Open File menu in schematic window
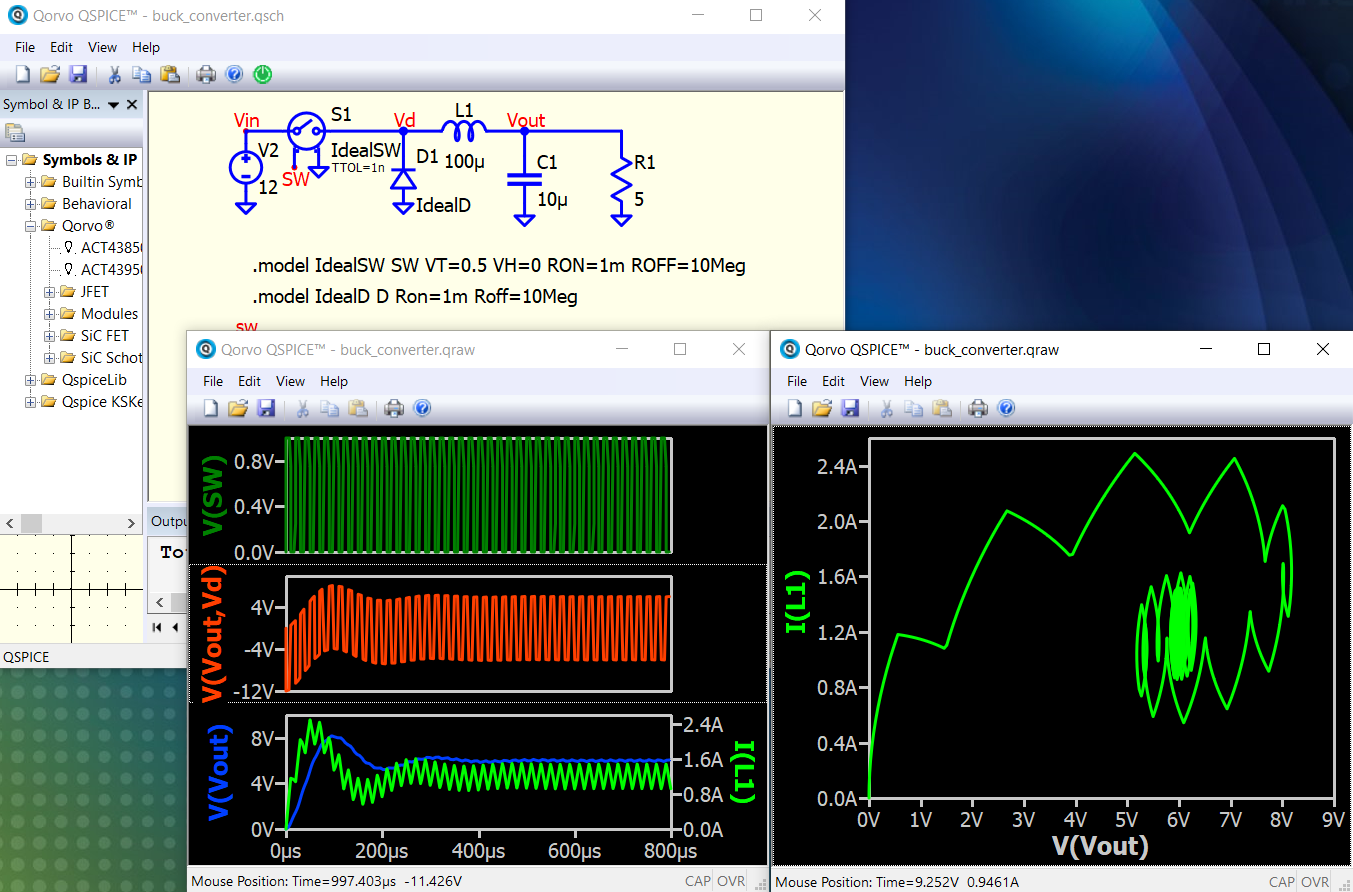Viewport: 1353px width, 892px height. point(25,47)
